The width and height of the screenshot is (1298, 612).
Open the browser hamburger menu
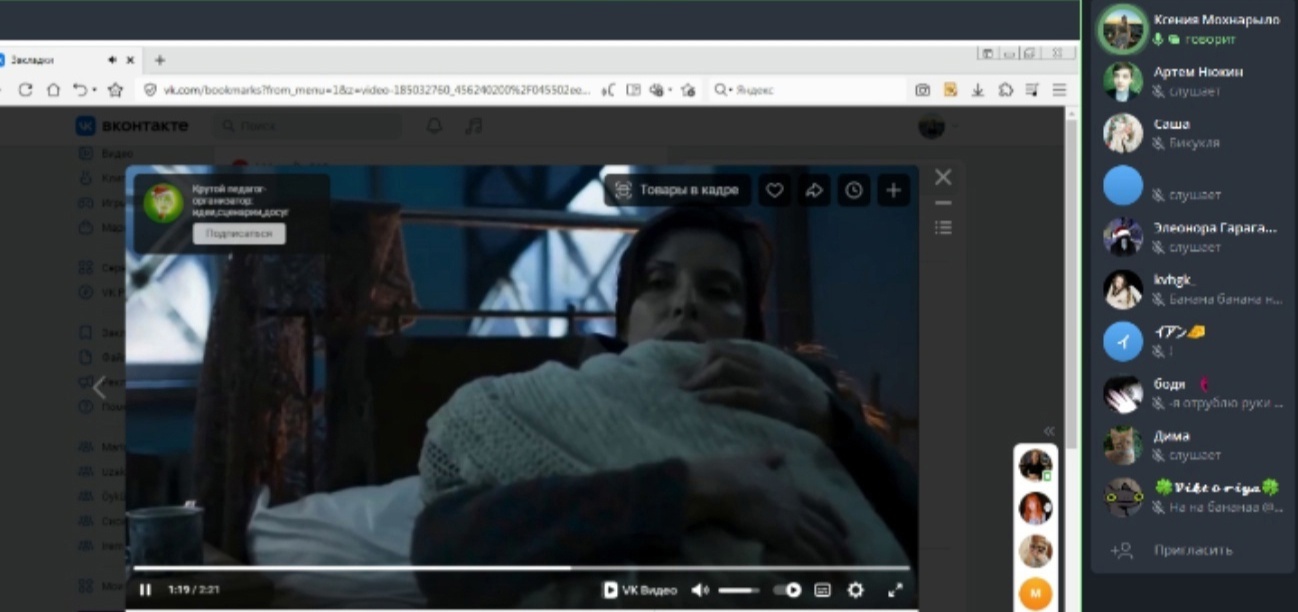point(1059,90)
